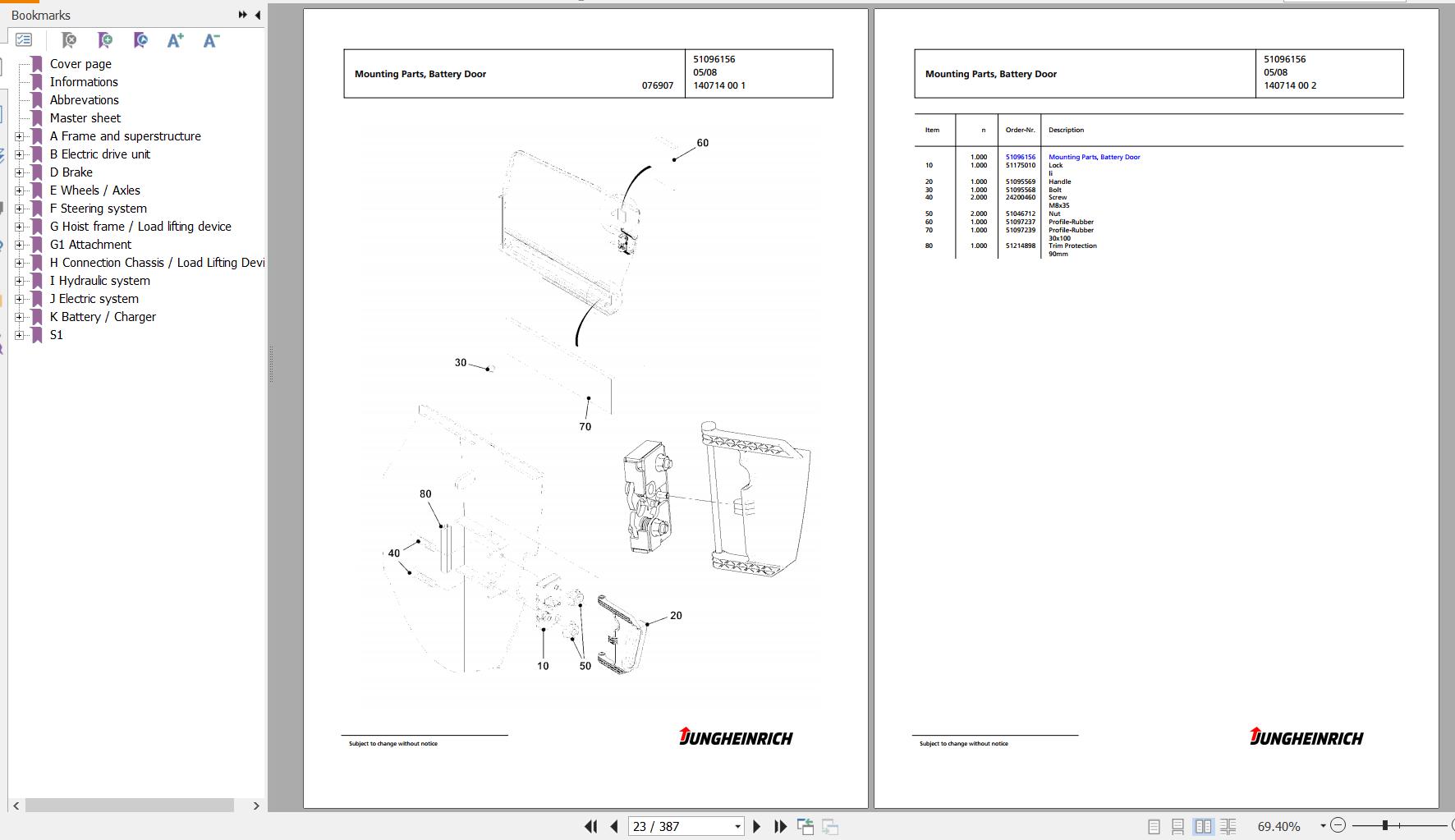Image resolution: width=1455 pixels, height=840 pixels.
Task: Open the bookmark options list icon
Action: pyautogui.click(x=24, y=40)
